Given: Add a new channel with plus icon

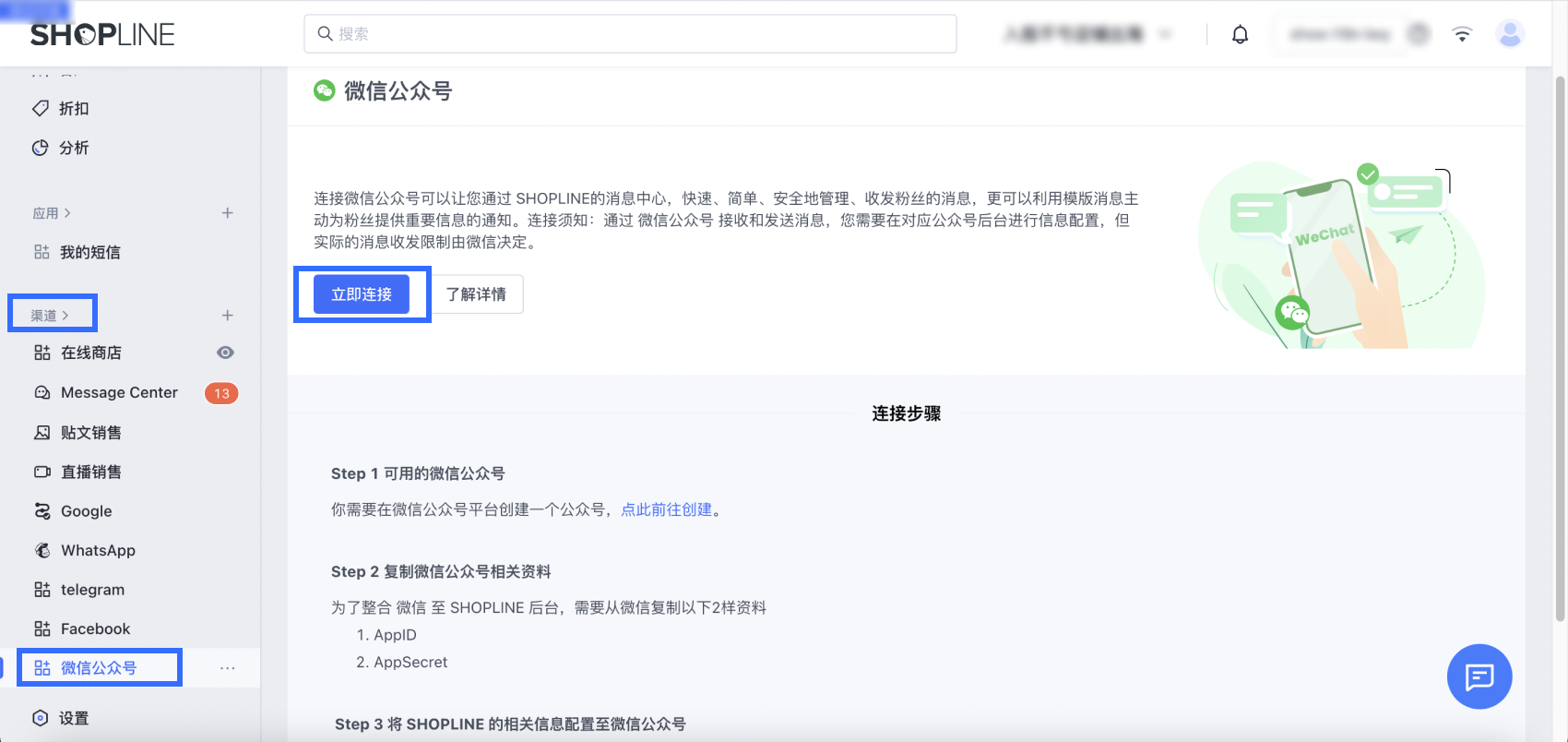Looking at the screenshot, I should click(x=227, y=316).
